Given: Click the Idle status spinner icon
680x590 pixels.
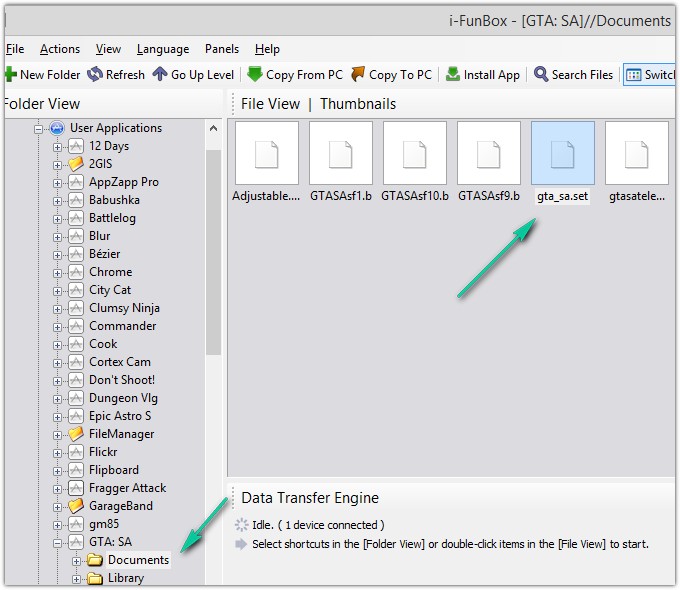Looking at the screenshot, I should (241, 525).
